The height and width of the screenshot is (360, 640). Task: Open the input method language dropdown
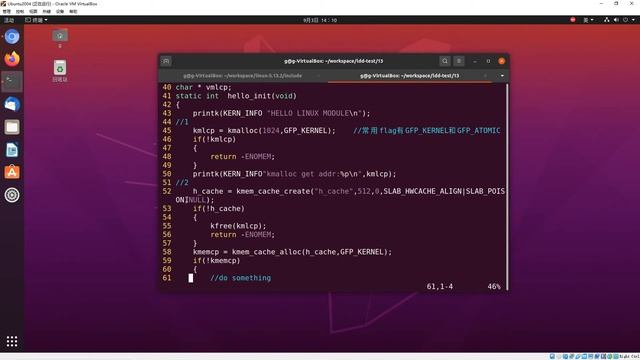click(x=588, y=20)
